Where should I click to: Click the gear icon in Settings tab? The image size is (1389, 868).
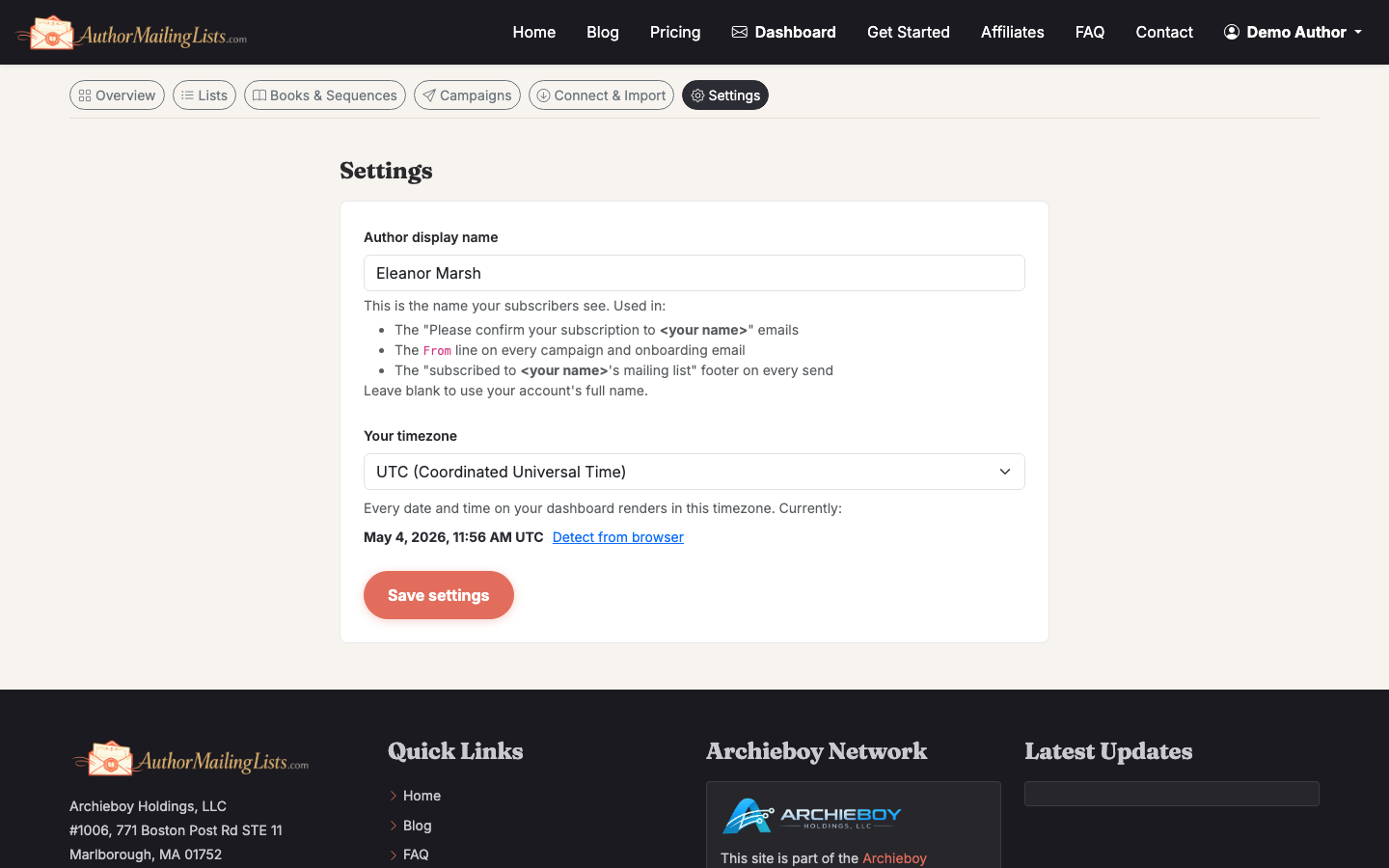click(697, 95)
